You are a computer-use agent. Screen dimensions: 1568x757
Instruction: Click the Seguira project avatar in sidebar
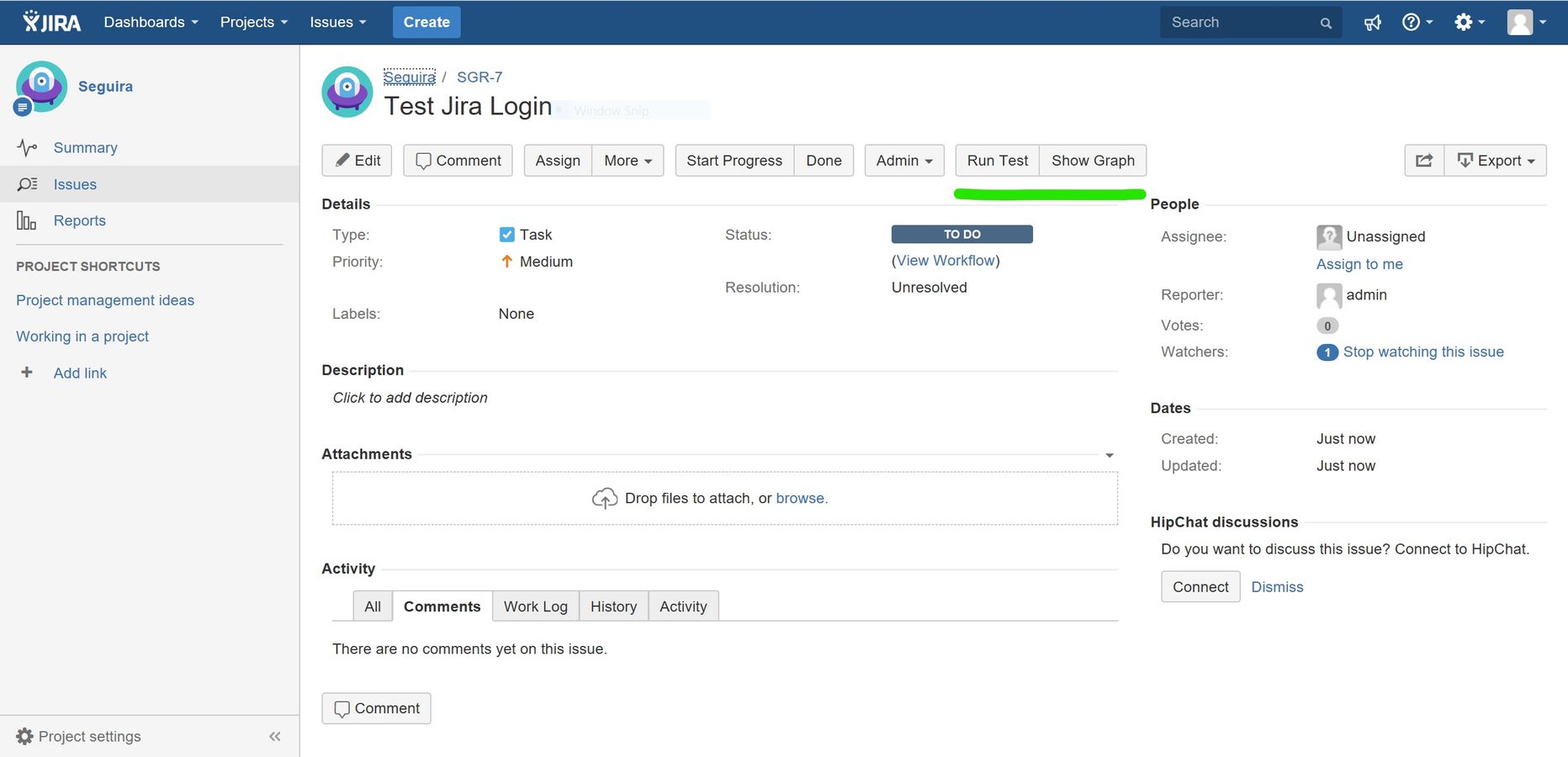(x=41, y=87)
